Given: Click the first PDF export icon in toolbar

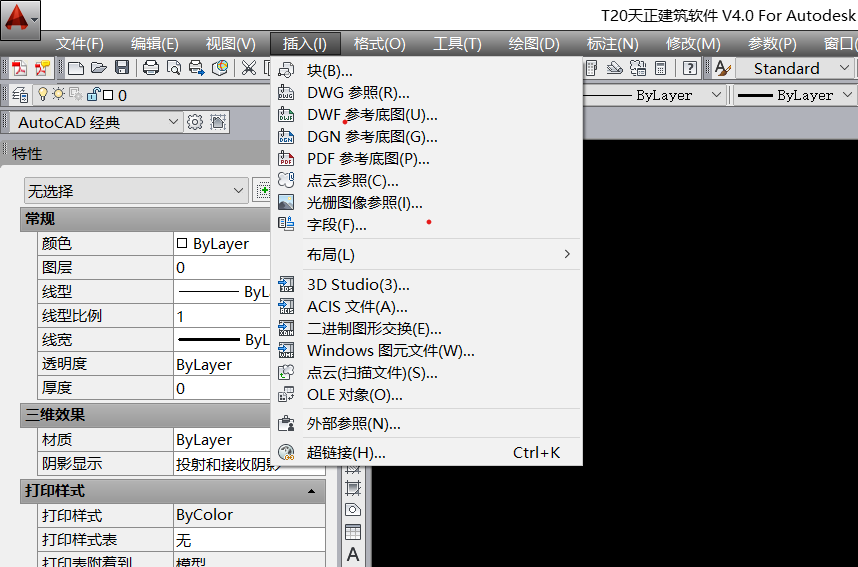Looking at the screenshot, I should pyautogui.click(x=20, y=68).
